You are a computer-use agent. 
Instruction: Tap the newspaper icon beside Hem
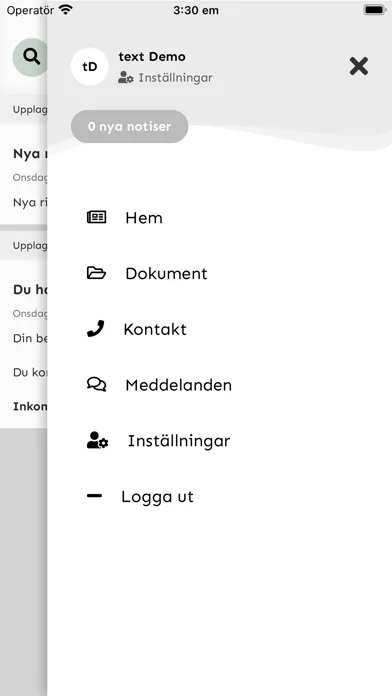pos(96,217)
